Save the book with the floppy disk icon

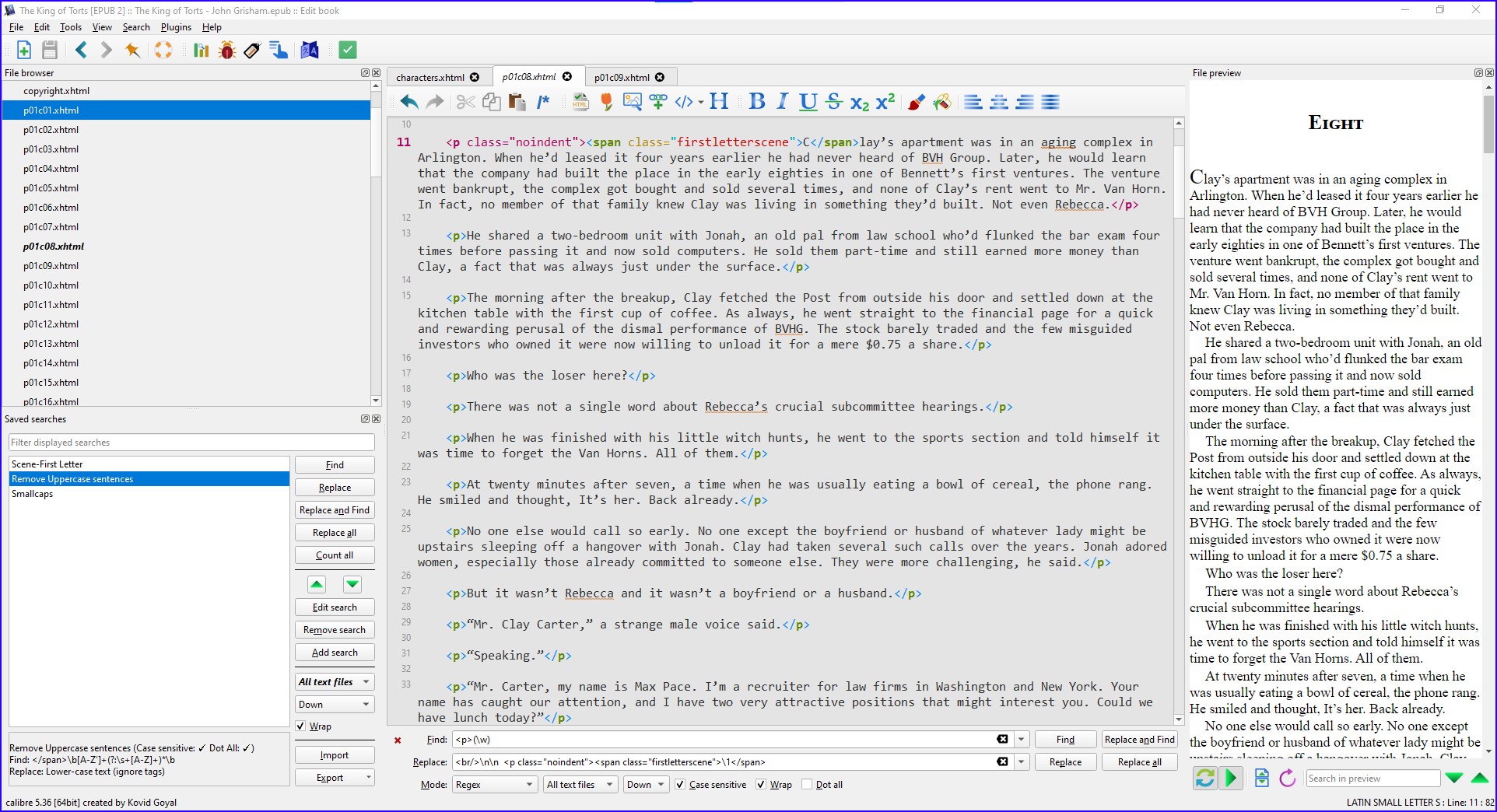tap(50, 50)
